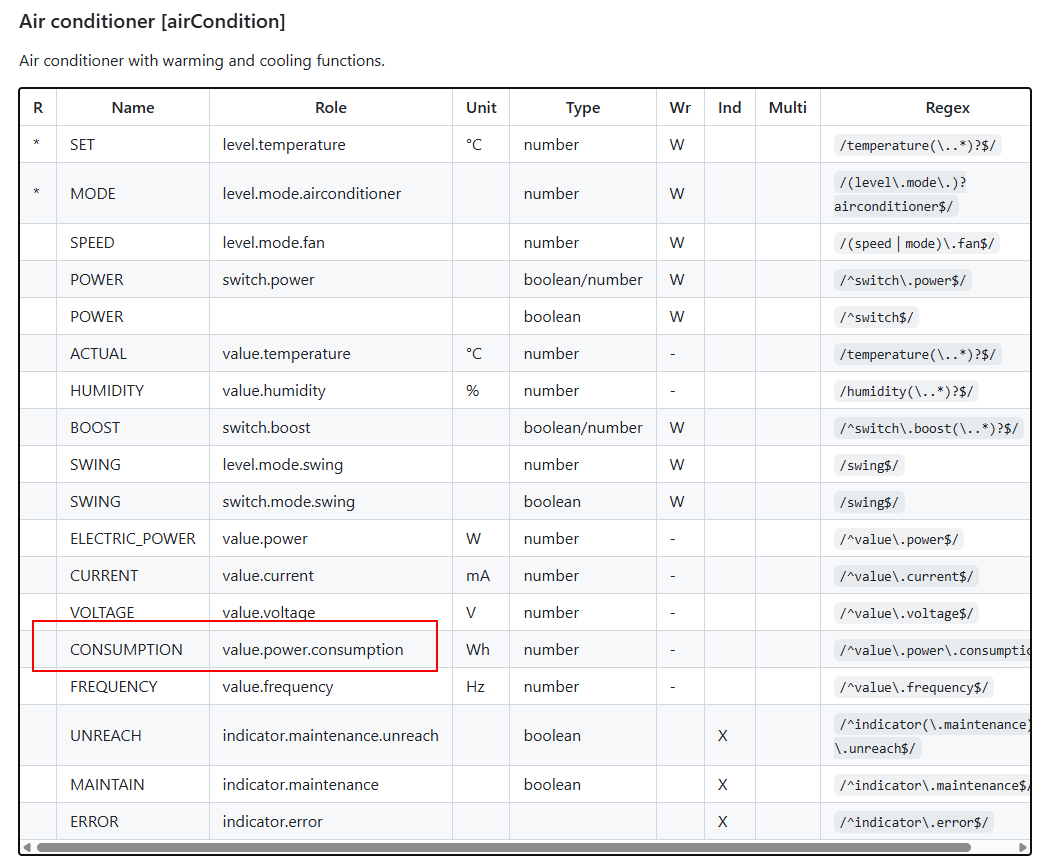Click the Name column header
Screen dimensions: 1055x858
[133, 108]
